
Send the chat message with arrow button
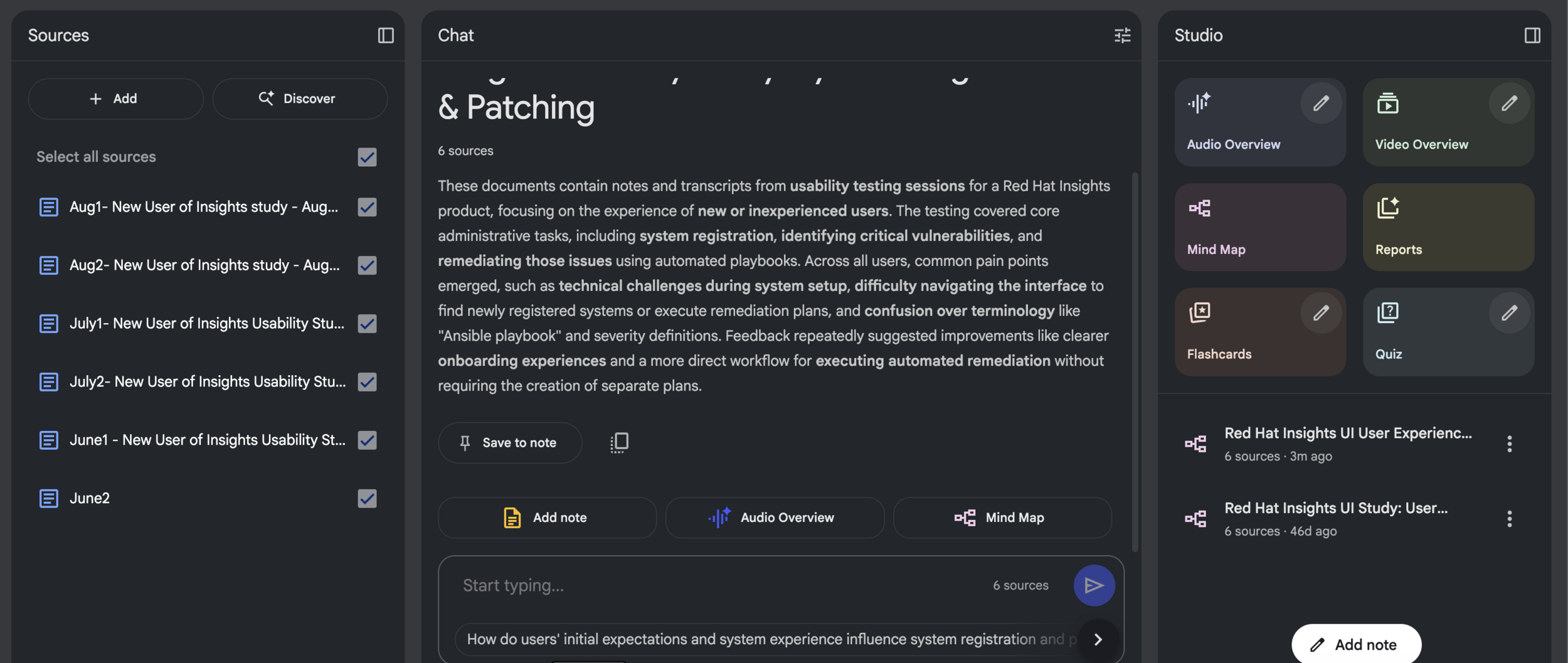1094,585
